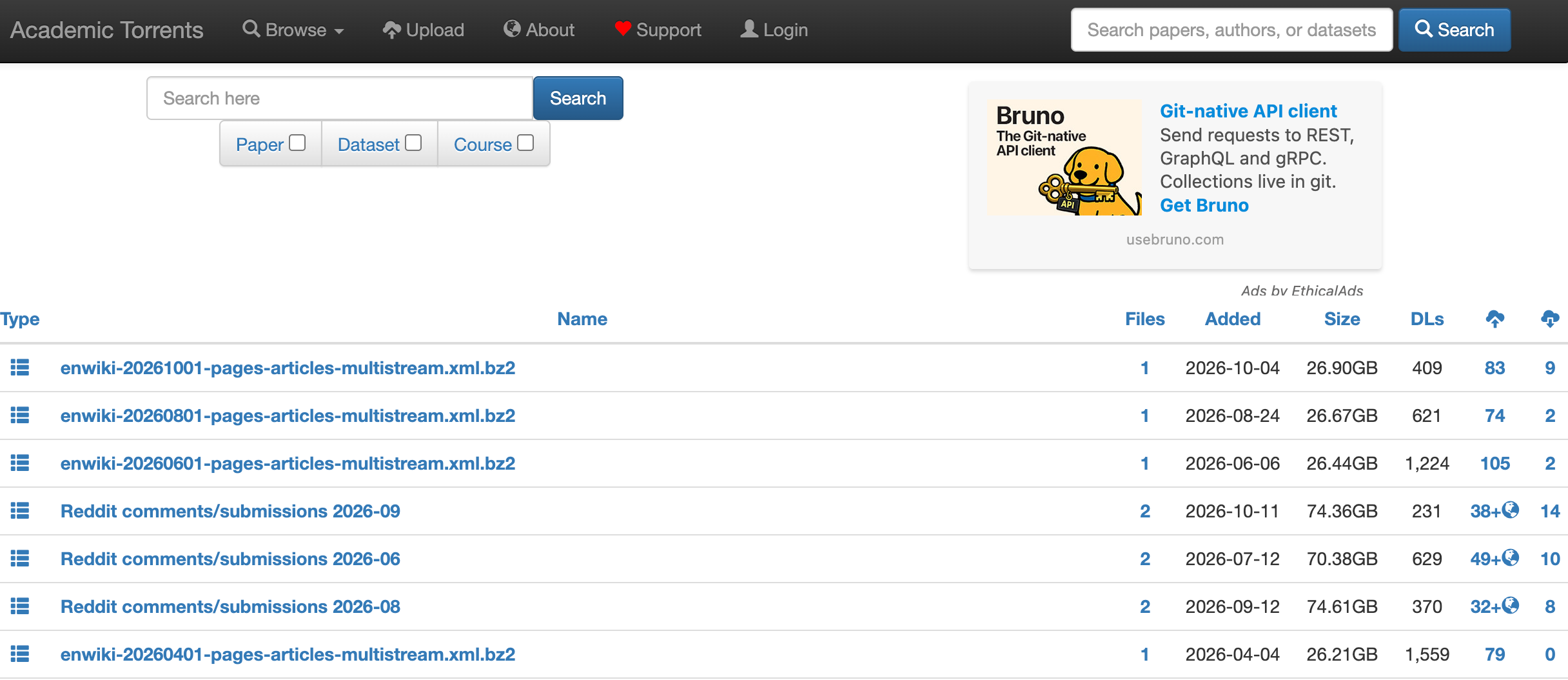
Task: Sort the table by Type column
Action: click(x=20, y=319)
